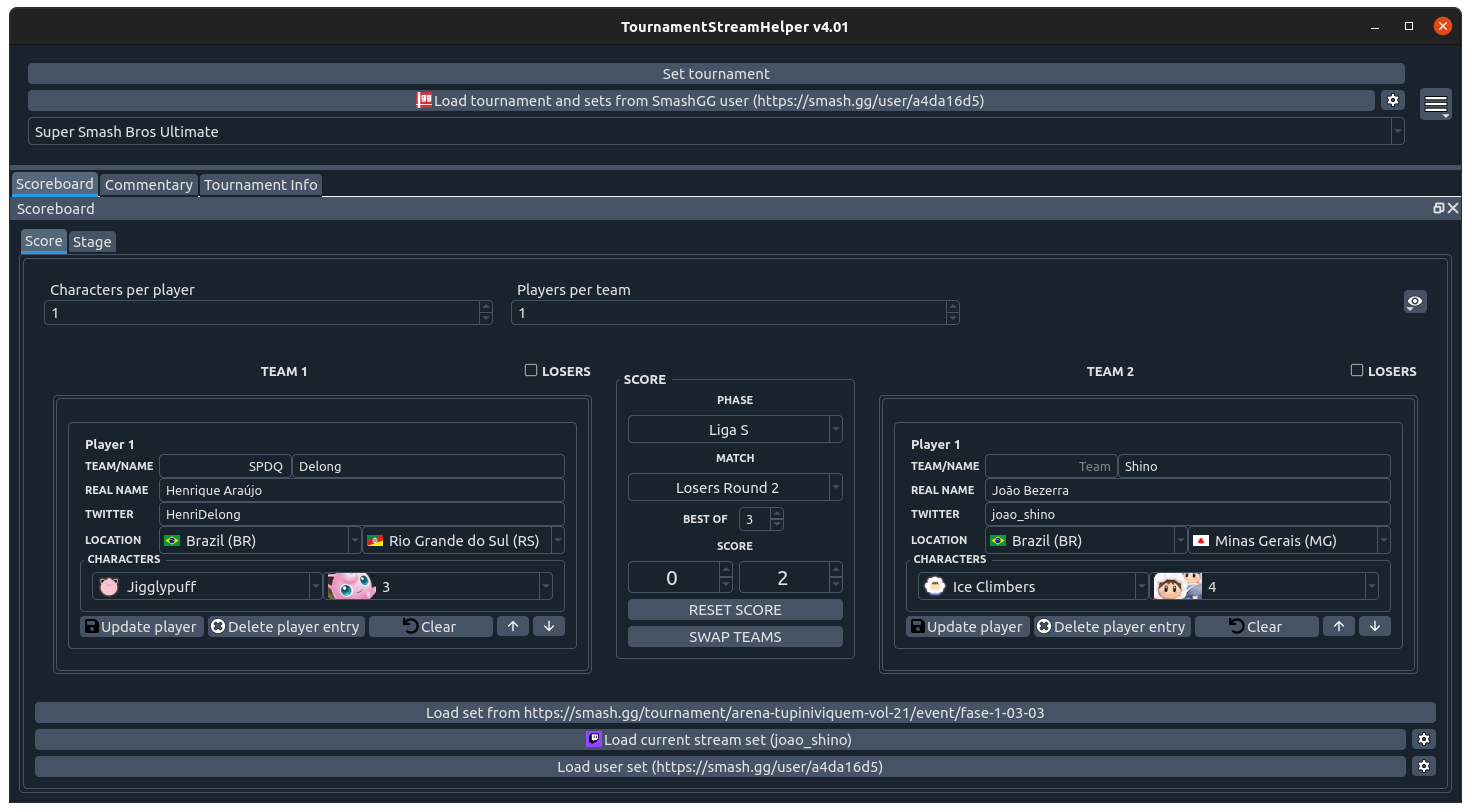
Task: Open Team 1 state dropdown Rio Grande do Sul
Action: (x=463, y=540)
